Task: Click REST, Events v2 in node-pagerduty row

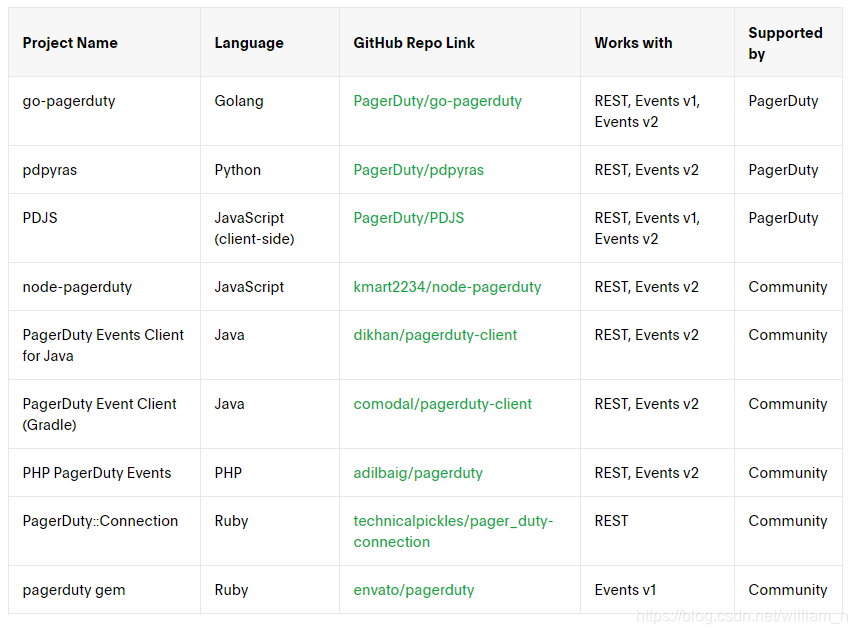Action: click(658, 287)
